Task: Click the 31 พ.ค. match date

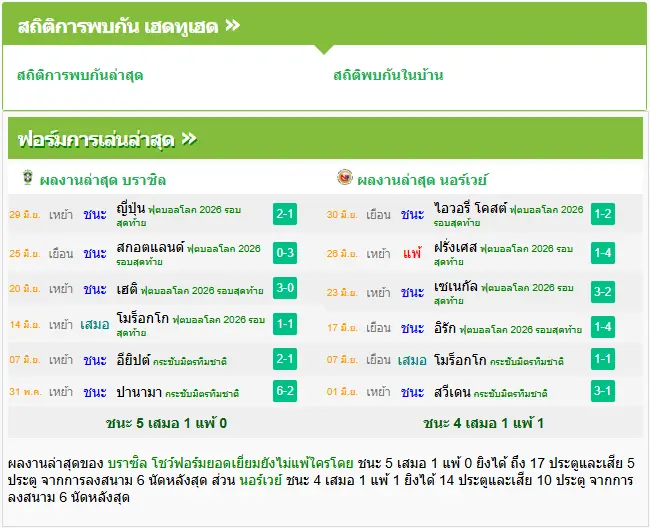Action: tap(25, 392)
